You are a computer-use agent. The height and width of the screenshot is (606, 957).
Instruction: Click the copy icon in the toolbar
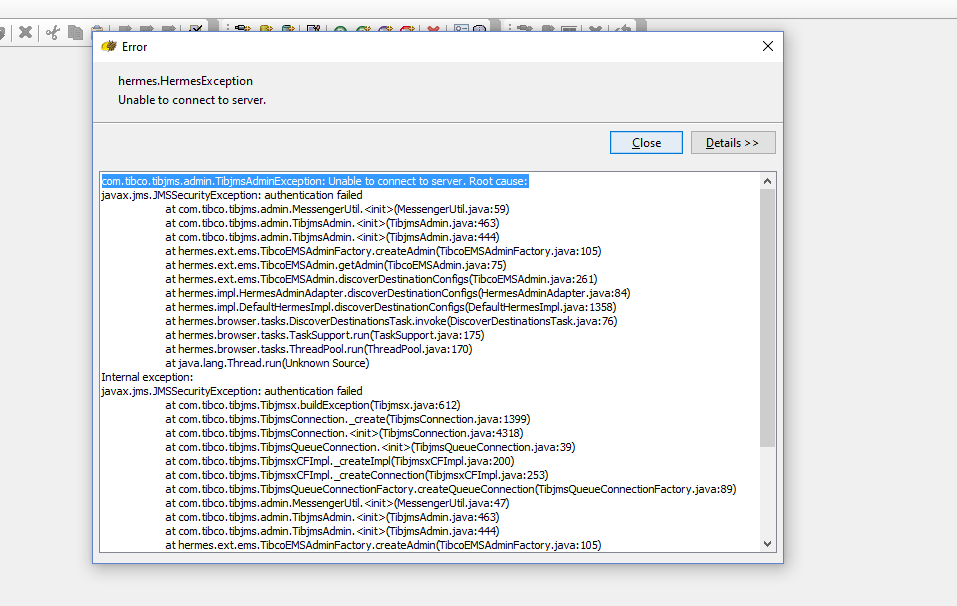coord(75,32)
